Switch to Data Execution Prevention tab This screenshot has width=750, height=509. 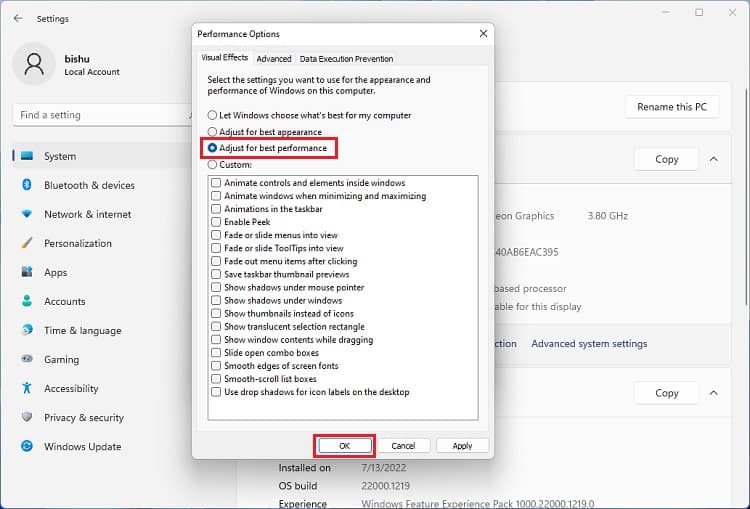pyautogui.click(x=346, y=59)
